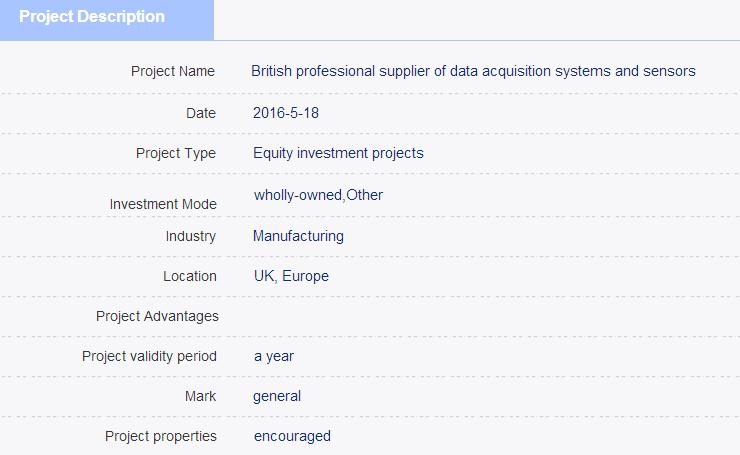
Task: Click the Project validity period label
Action: (x=149, y=356)
